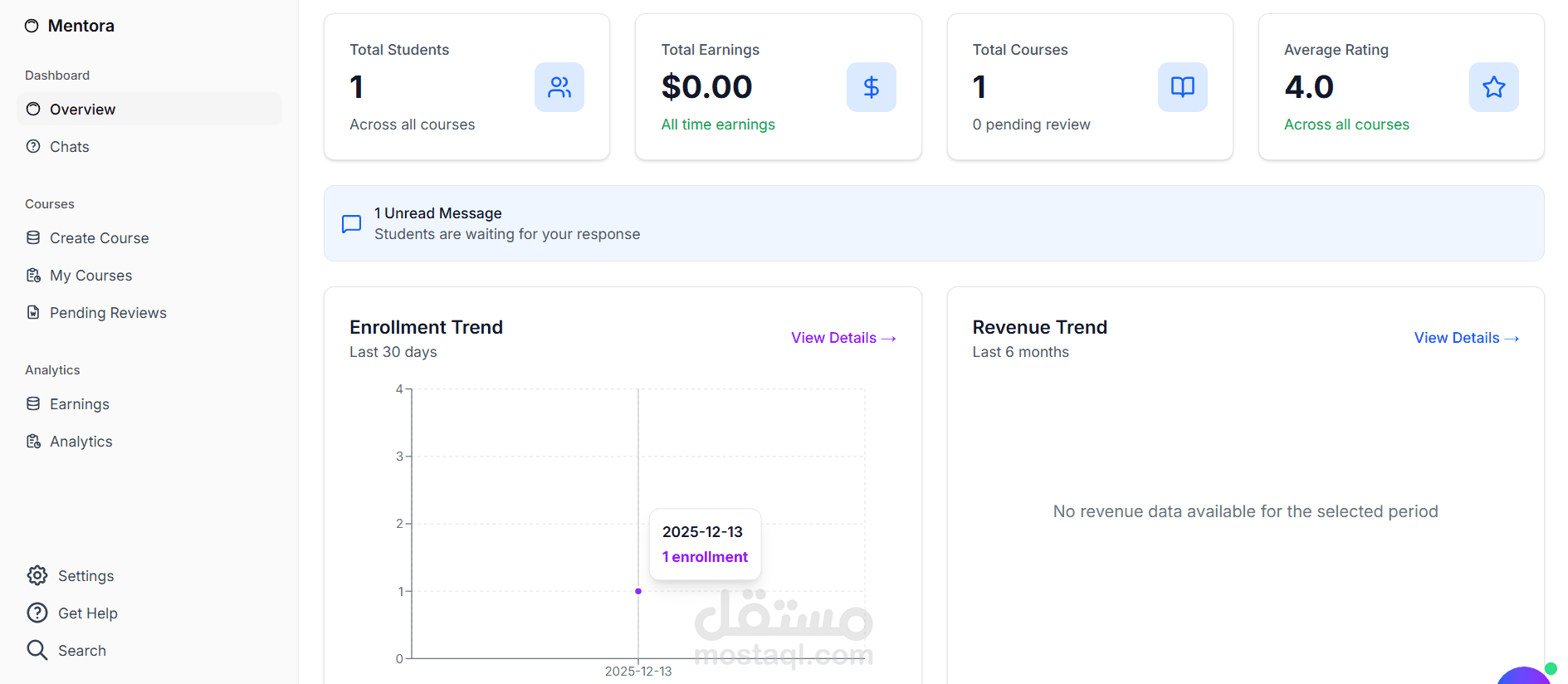
Task: Open the Earnings analytics page
Action: click(x=149, y=403)
